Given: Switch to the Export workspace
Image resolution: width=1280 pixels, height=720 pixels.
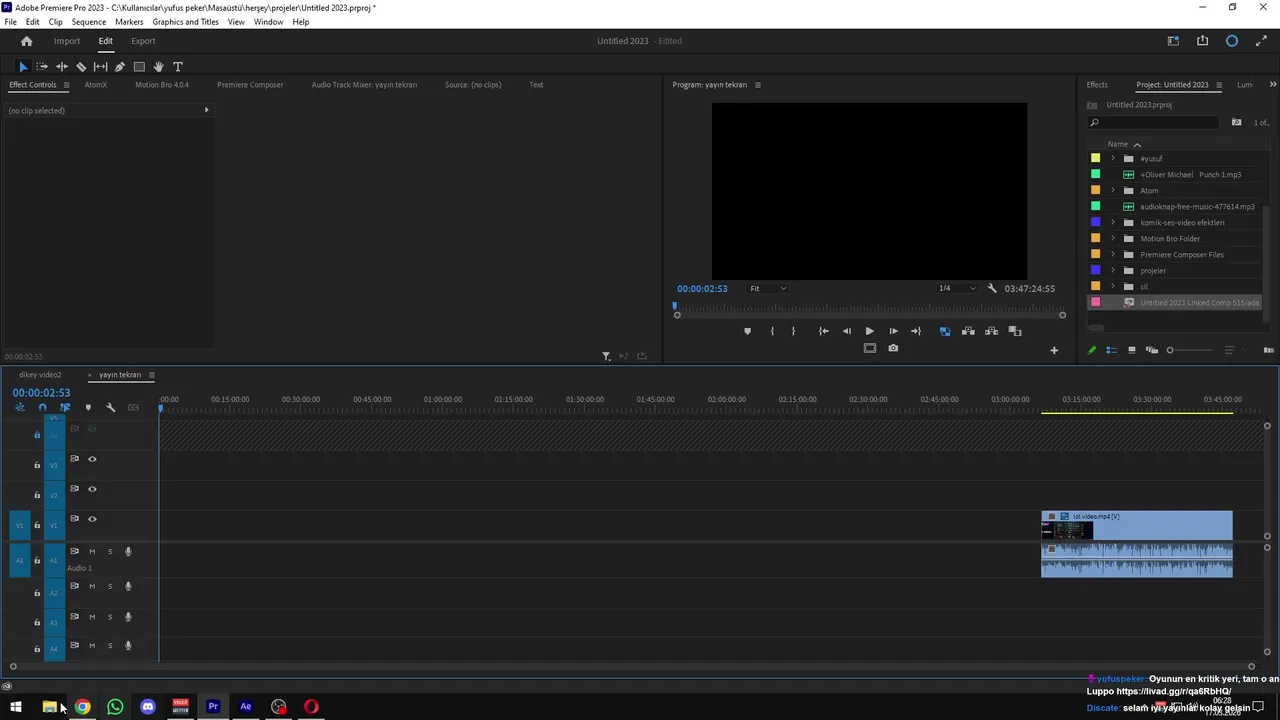Looking at the screenshot, I should point(143,41).
